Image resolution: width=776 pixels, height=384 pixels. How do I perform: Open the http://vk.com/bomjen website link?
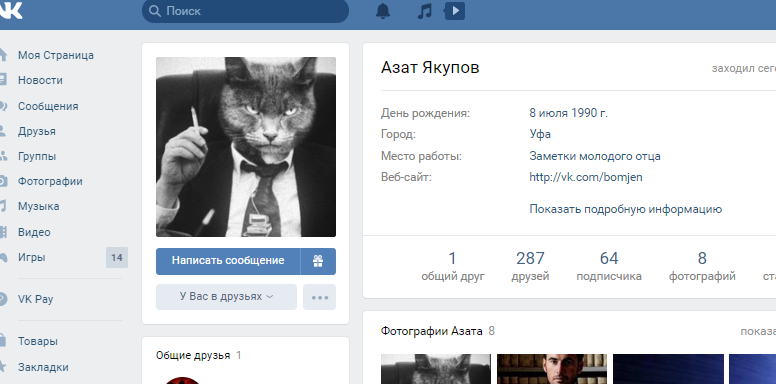(586, 177)
